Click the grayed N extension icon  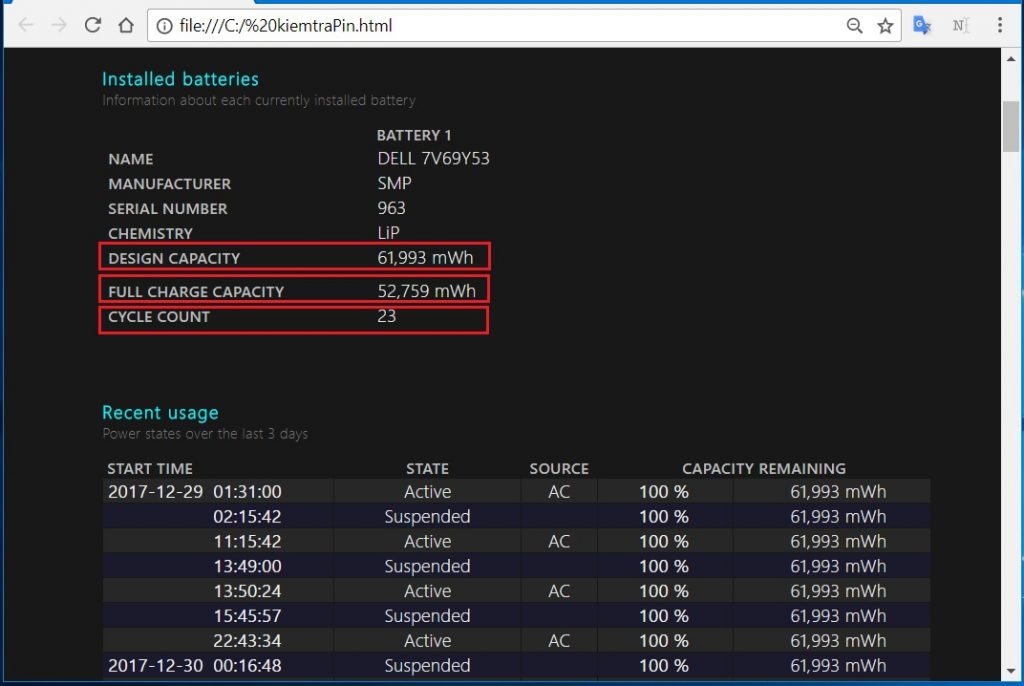[960, 26]
